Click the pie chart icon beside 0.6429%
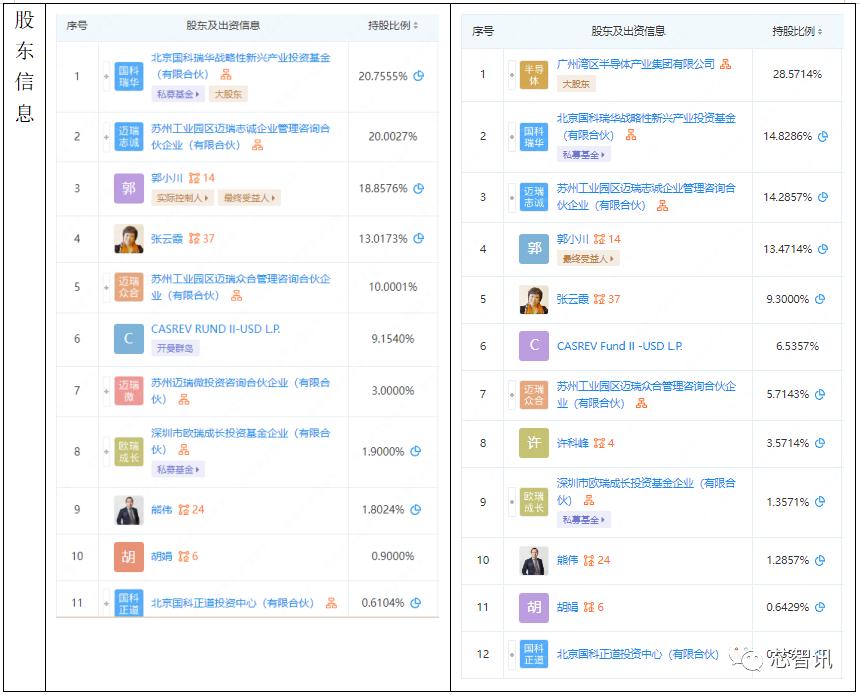 click(x=820, y=607)
